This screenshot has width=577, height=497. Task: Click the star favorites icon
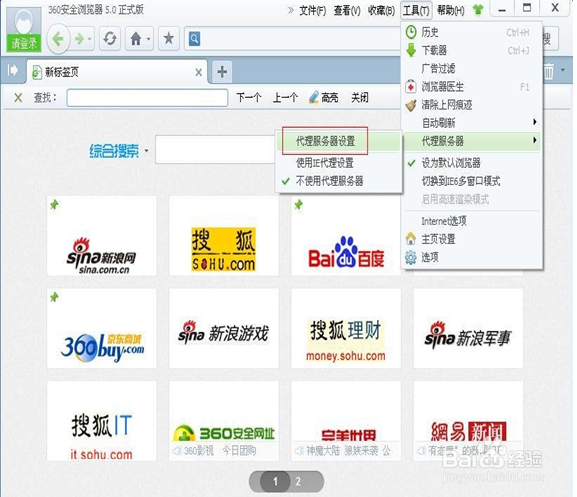click(x=169, y=38)
